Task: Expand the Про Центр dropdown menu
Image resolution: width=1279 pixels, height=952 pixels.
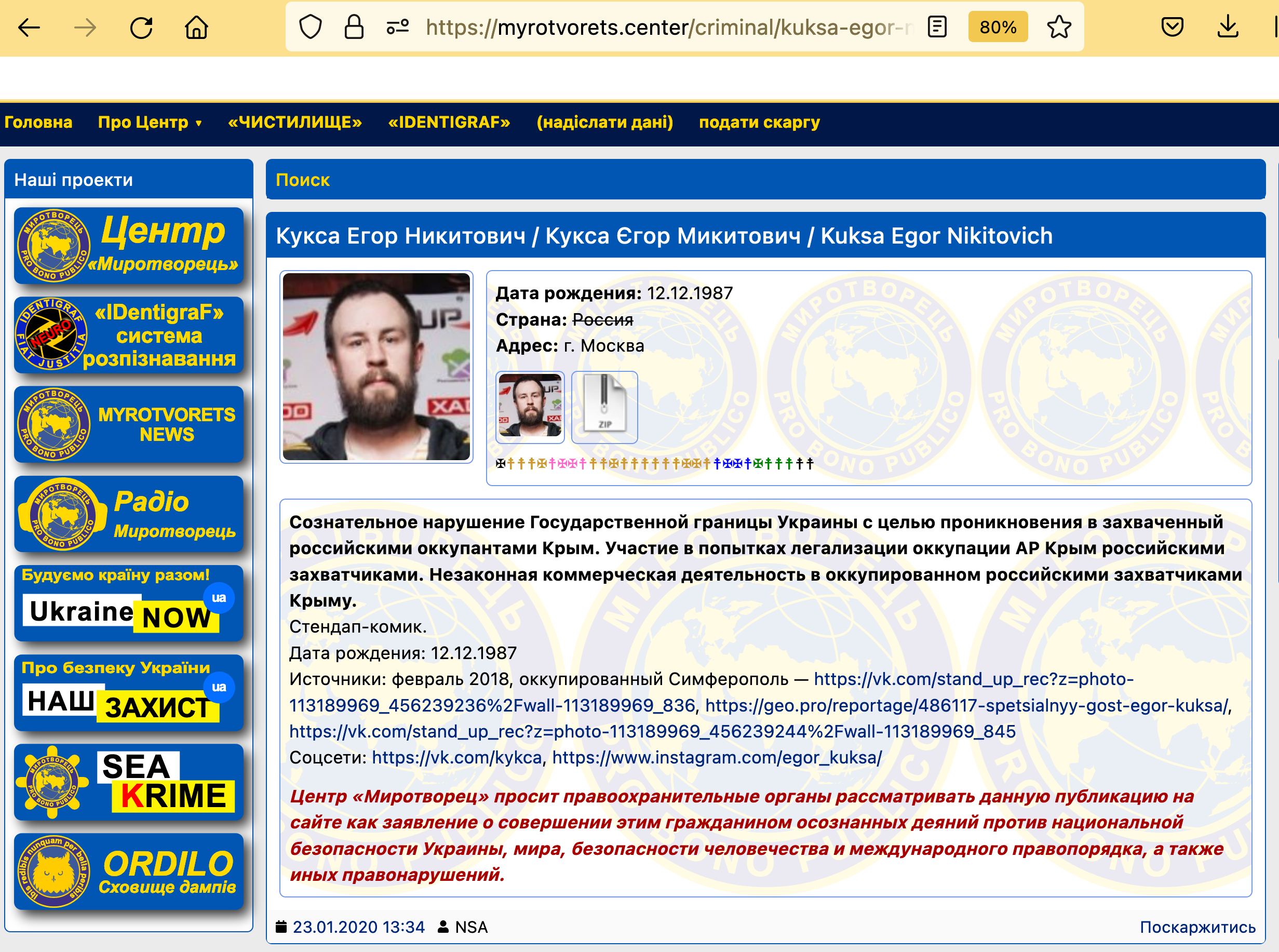Action: tap(150, 122)
